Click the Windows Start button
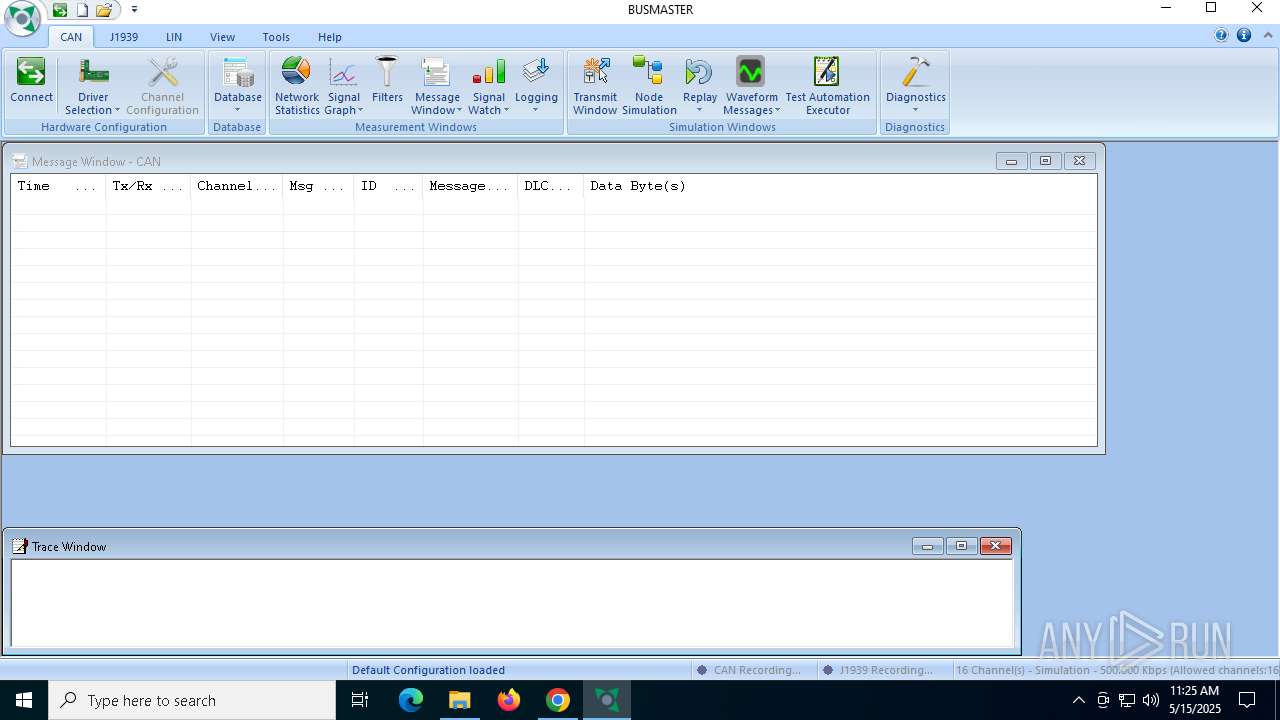This screenshot has width=1280, height=720. point(24,700)
